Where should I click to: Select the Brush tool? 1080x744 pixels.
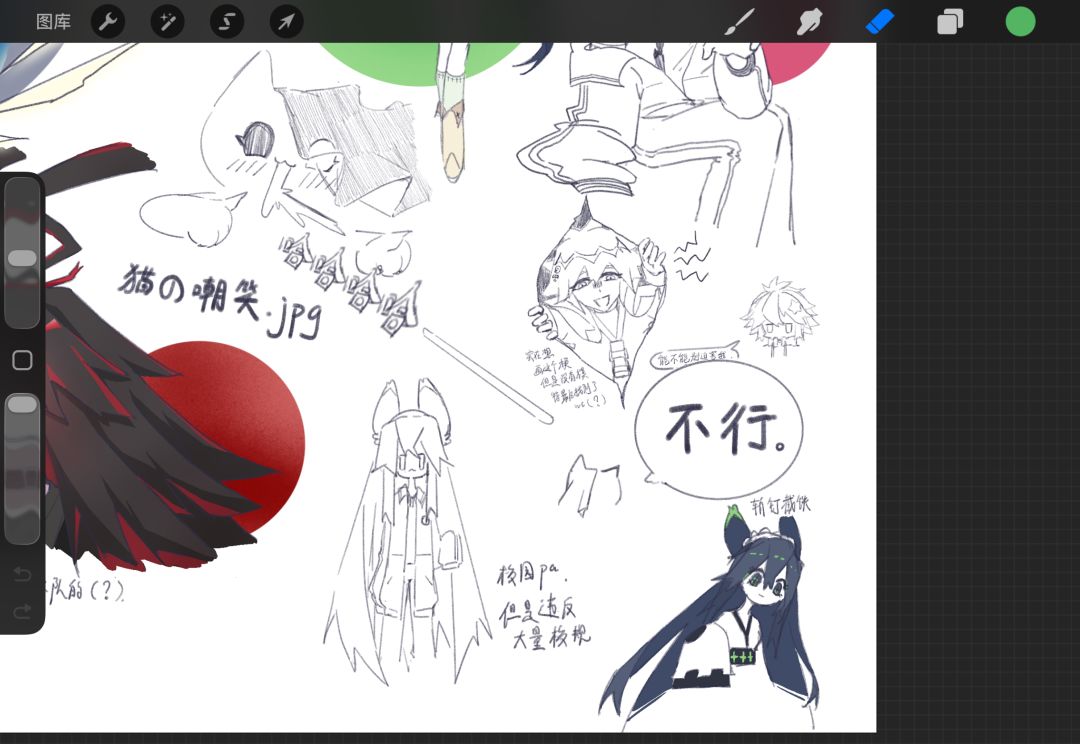click(x=740, y=22)
